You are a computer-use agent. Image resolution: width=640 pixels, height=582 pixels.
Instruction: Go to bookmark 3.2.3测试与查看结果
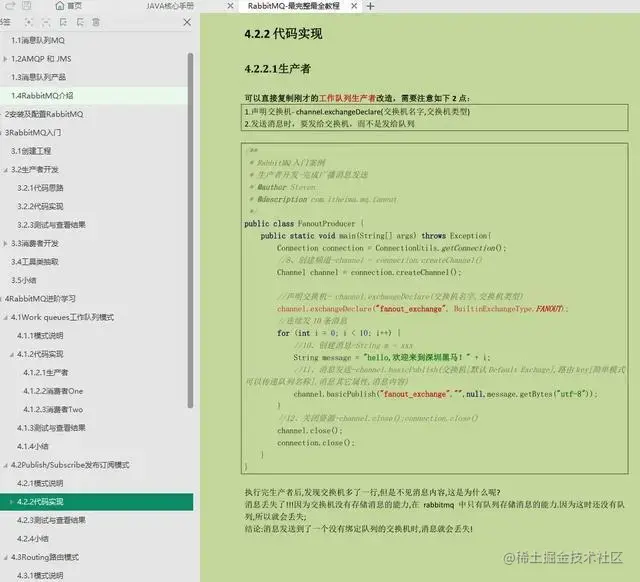pos(51,225)
